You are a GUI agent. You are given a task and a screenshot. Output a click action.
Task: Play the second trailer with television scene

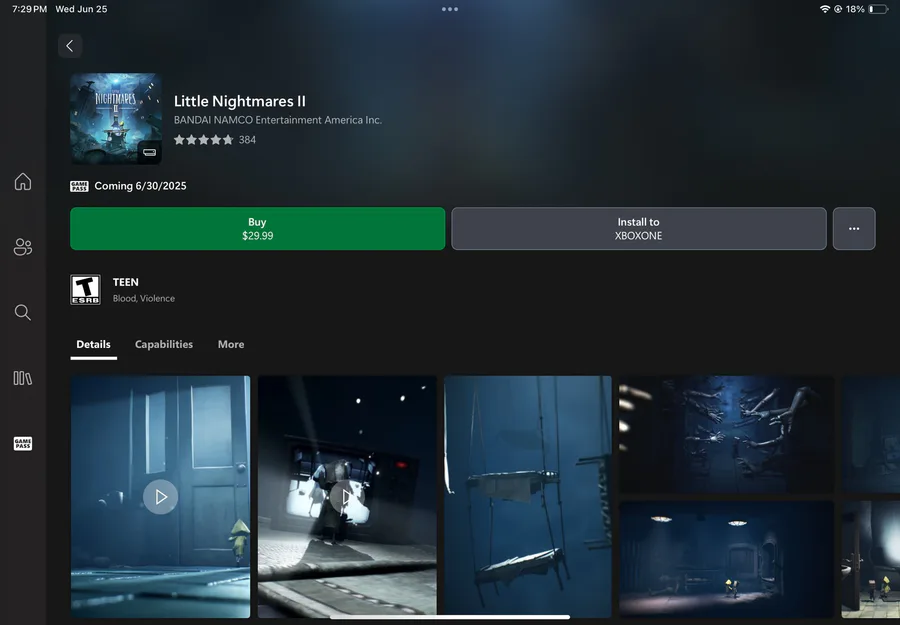point(347,496)
